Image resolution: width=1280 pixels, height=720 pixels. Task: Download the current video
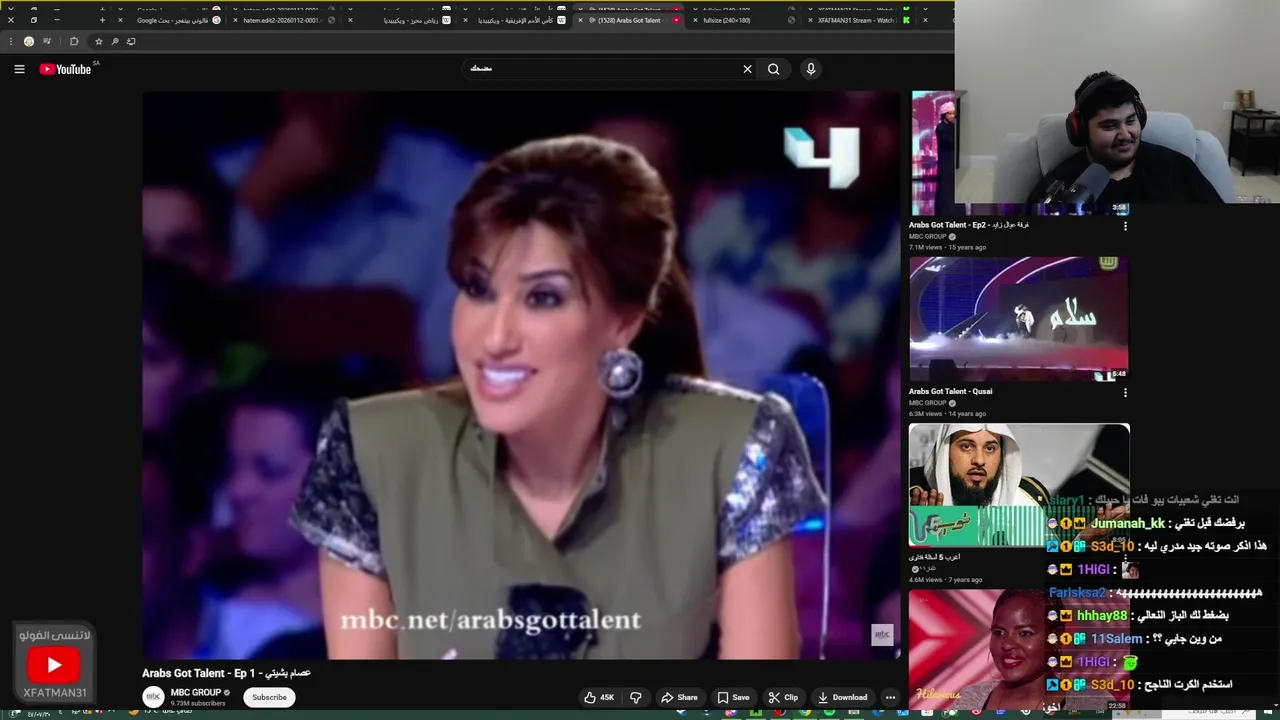pos(842,697)
